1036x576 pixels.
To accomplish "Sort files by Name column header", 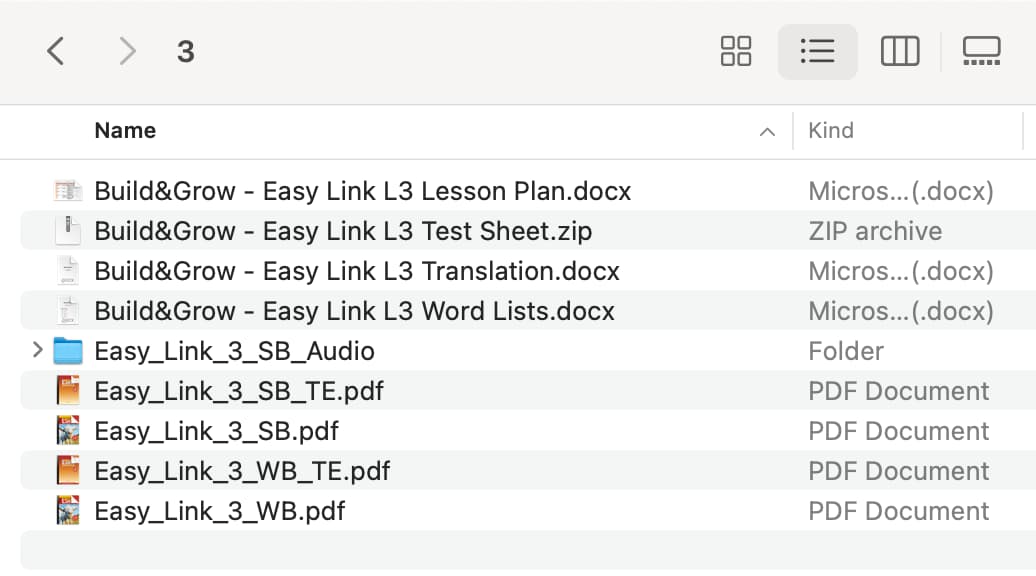I will (x=125, y=131).
